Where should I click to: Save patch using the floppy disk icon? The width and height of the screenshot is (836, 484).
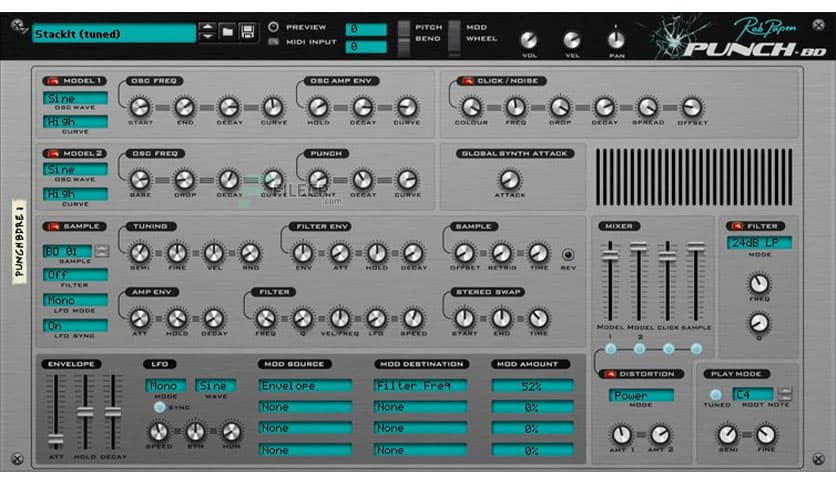[247, 32]
